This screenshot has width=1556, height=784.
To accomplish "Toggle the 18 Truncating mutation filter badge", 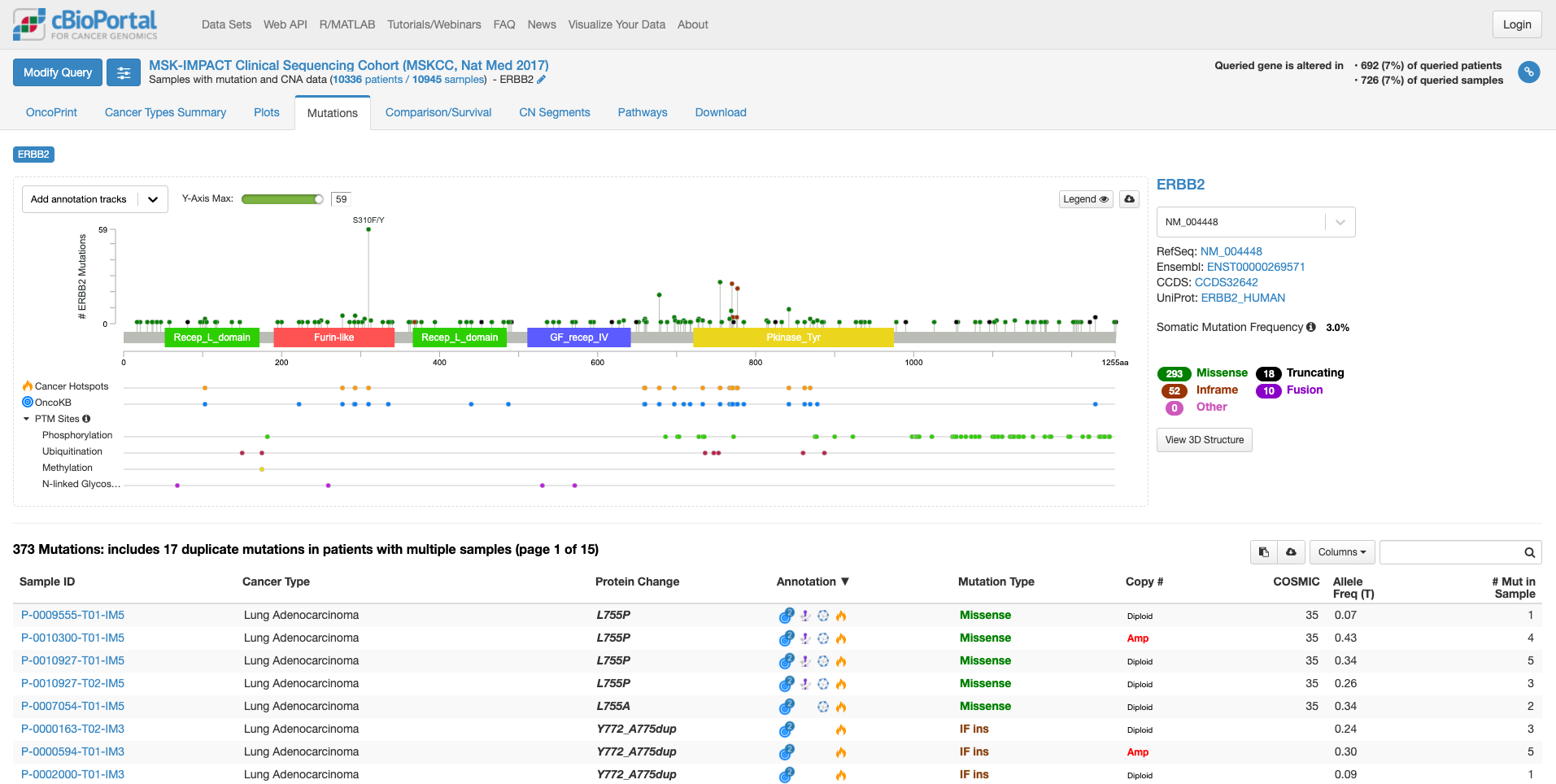I will coord(1268,373).
